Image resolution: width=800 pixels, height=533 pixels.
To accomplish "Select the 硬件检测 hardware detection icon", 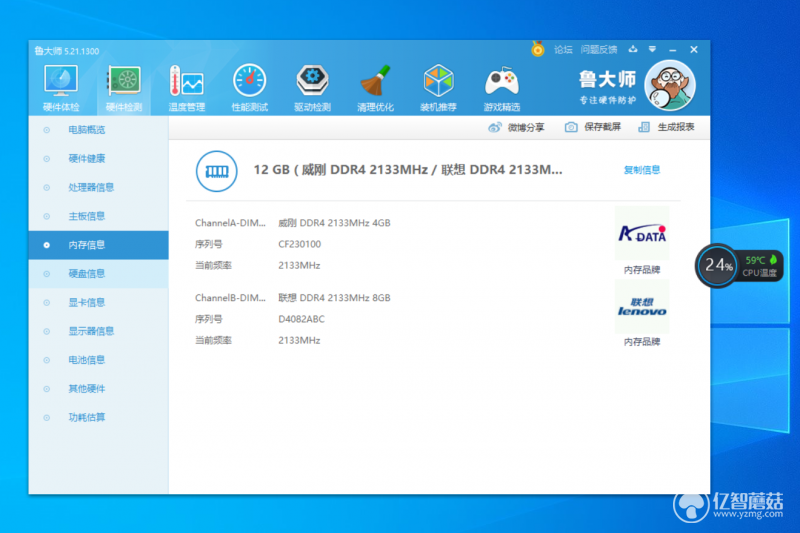I will click(x=124, y=88).
